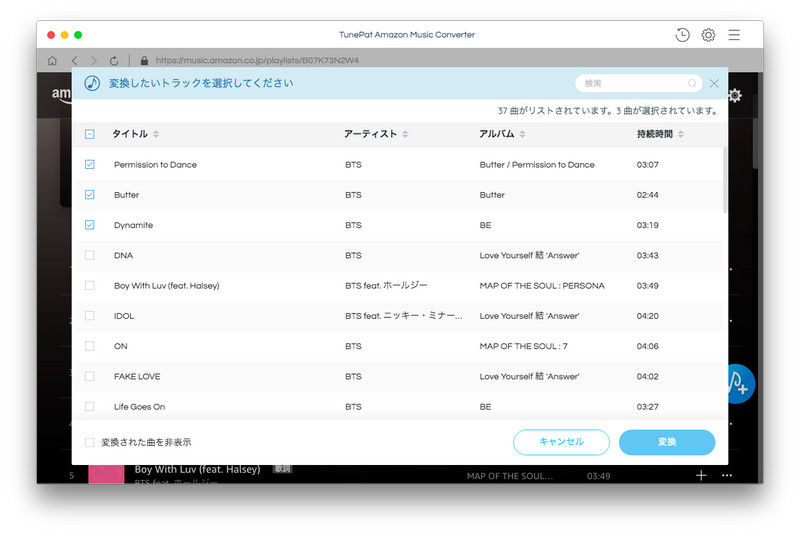This screenshot has height=536, width=800.
Task: Close the track selection dialog
Action: (714, 84)
